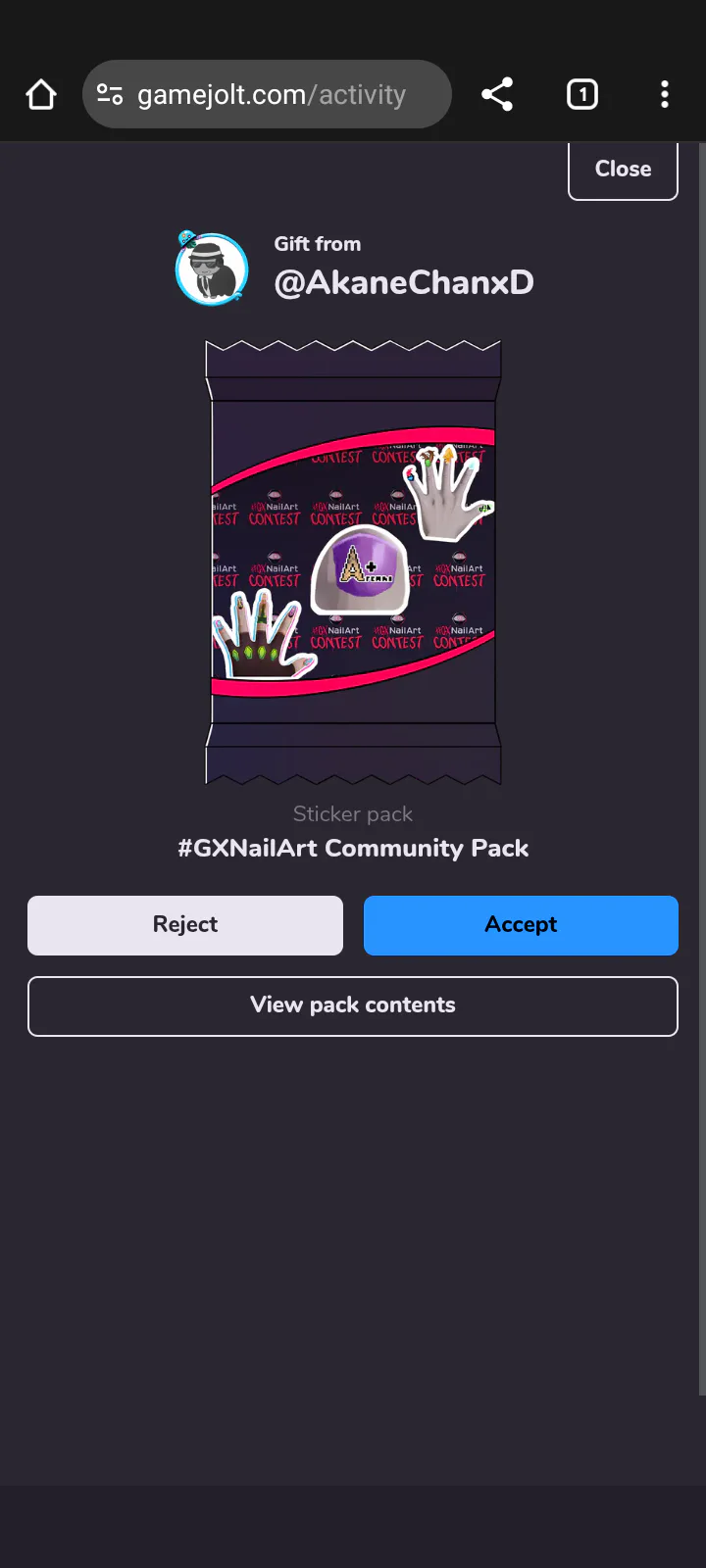Close the gift dialog
This screenshot has width=706, height=1568.
pyautogui.click(x=623, y=170)
